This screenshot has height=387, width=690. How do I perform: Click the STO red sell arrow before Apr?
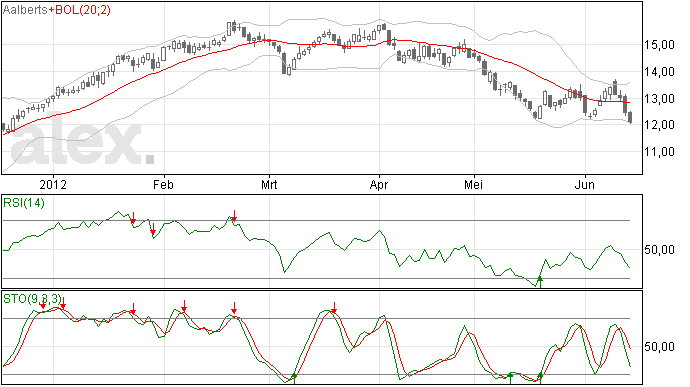click(x=334, y=308)
